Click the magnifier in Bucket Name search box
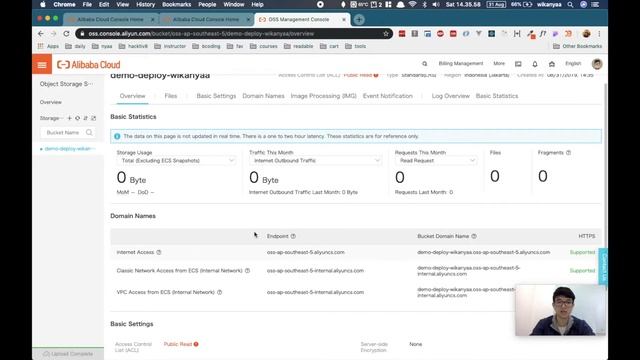This screenshot has height=360, width=640. pyautogui.click(x=89, y=132)
